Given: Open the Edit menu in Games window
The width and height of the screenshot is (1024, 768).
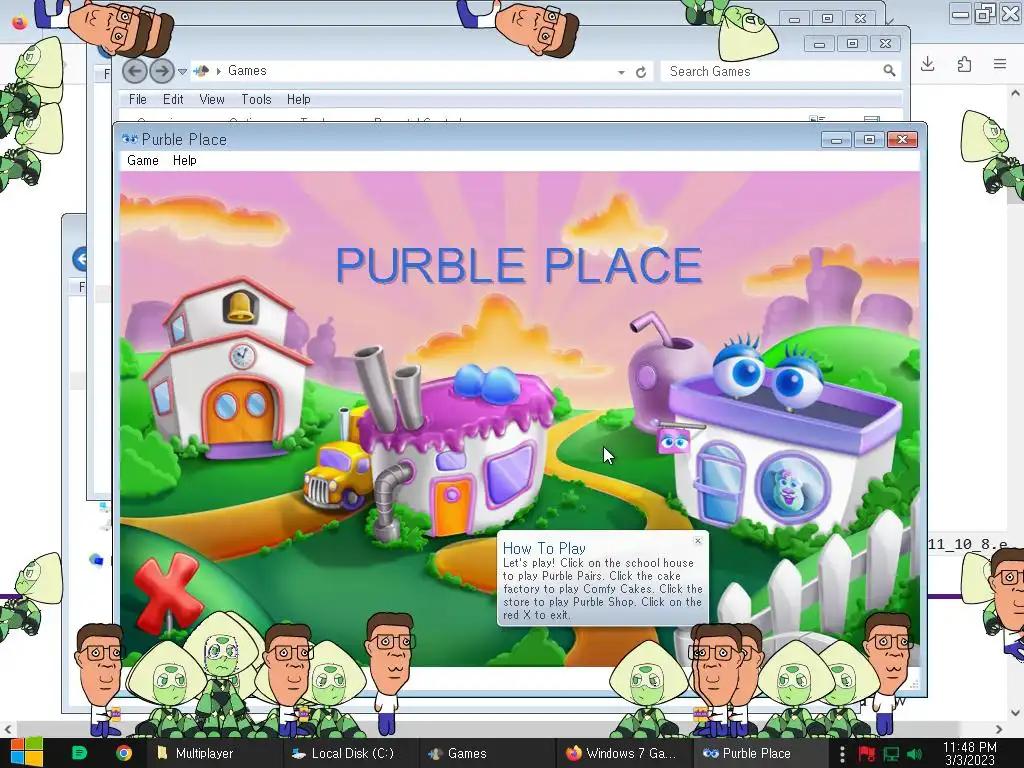Looking at the screenshot, I should (173, 99).
